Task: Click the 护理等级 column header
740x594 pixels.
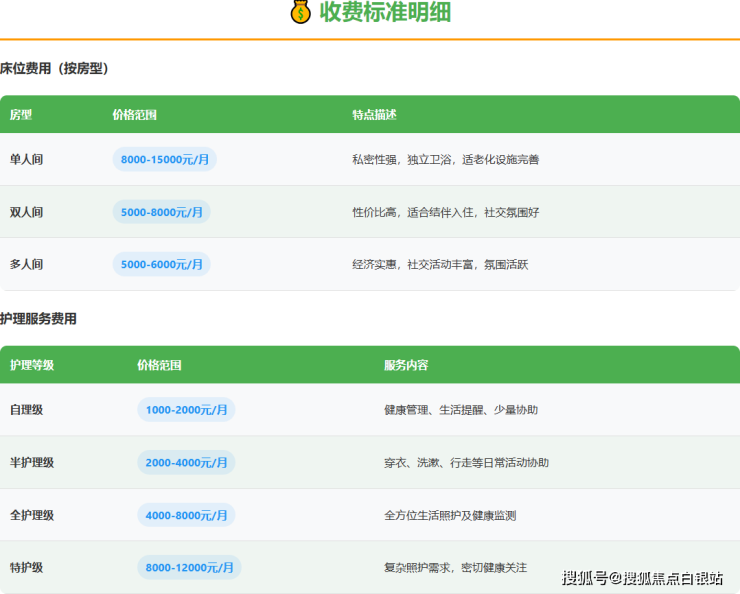Action: [32, 366]
